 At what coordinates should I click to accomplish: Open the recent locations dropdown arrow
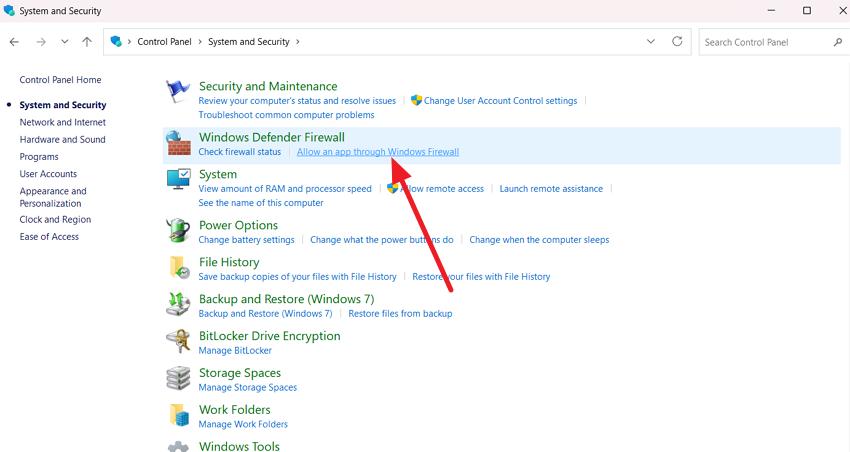[x=65, y=42]
